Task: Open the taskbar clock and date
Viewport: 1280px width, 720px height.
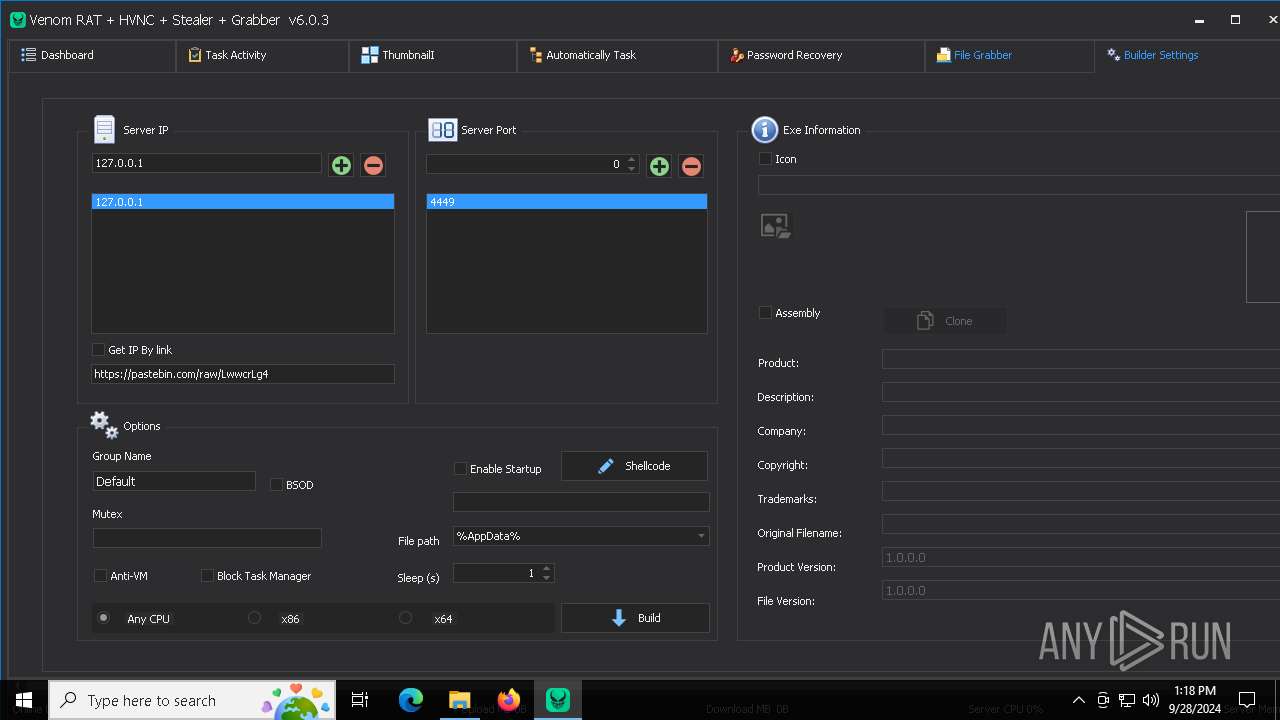Action: click(1195, 700)
